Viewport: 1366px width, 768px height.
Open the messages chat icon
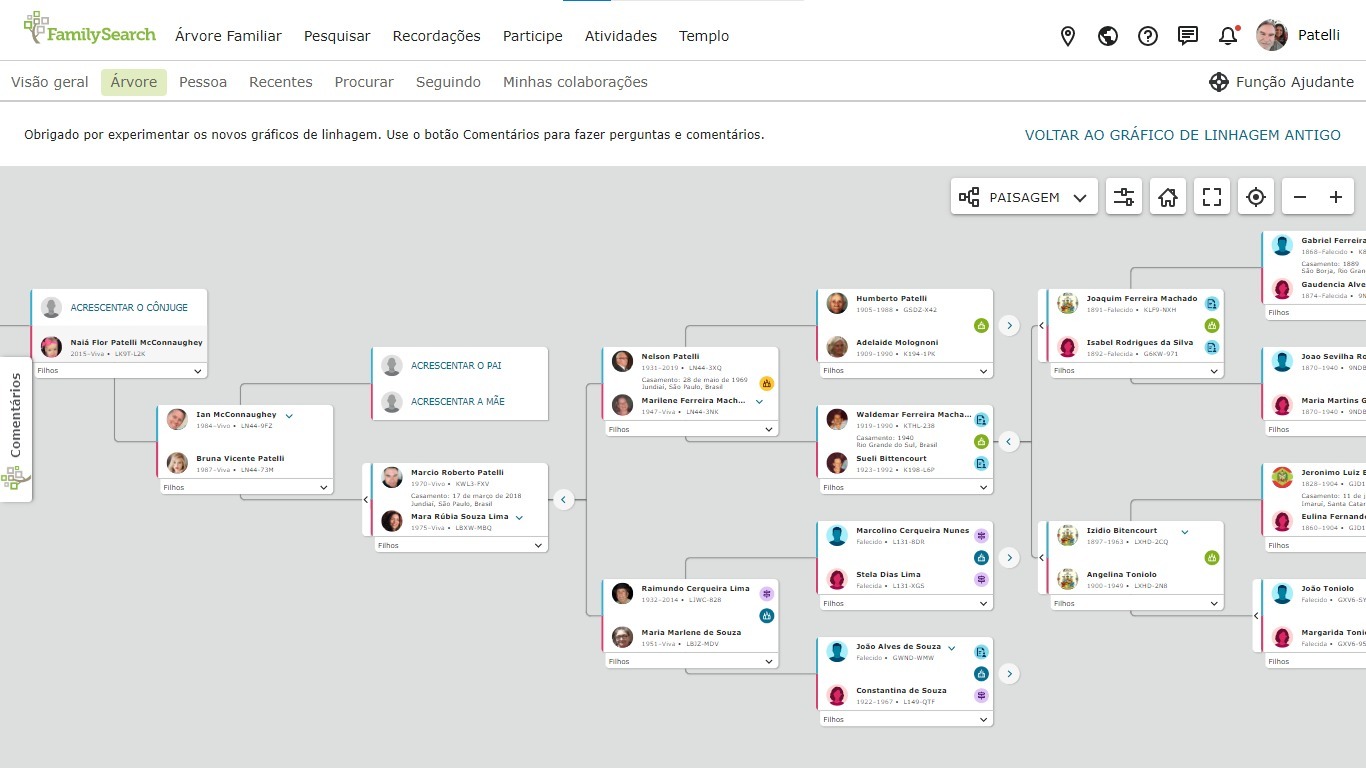pyautogui.click(x=1188, y=36)
